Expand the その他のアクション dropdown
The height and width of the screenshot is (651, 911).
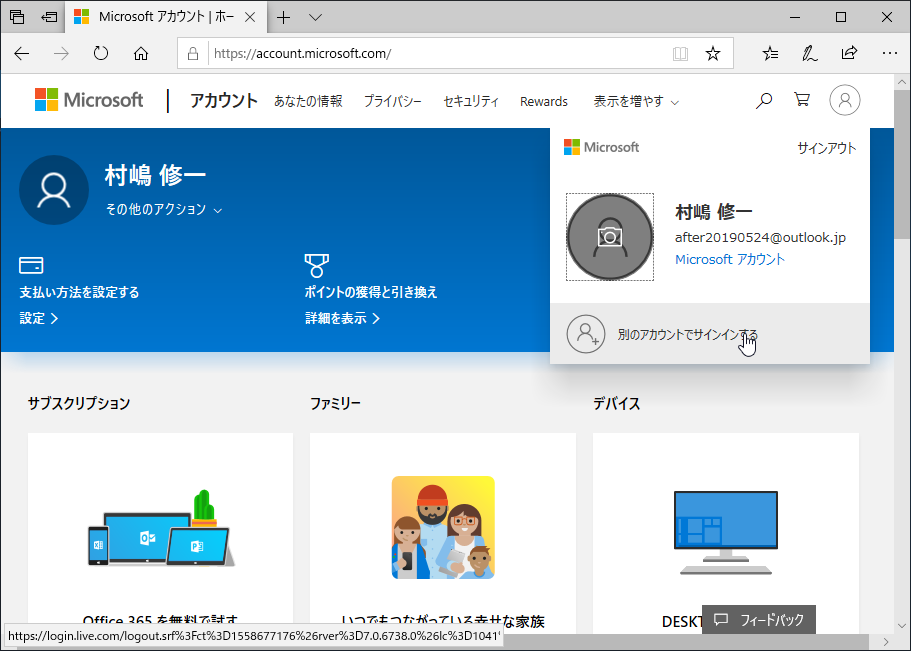click(164, 209)
